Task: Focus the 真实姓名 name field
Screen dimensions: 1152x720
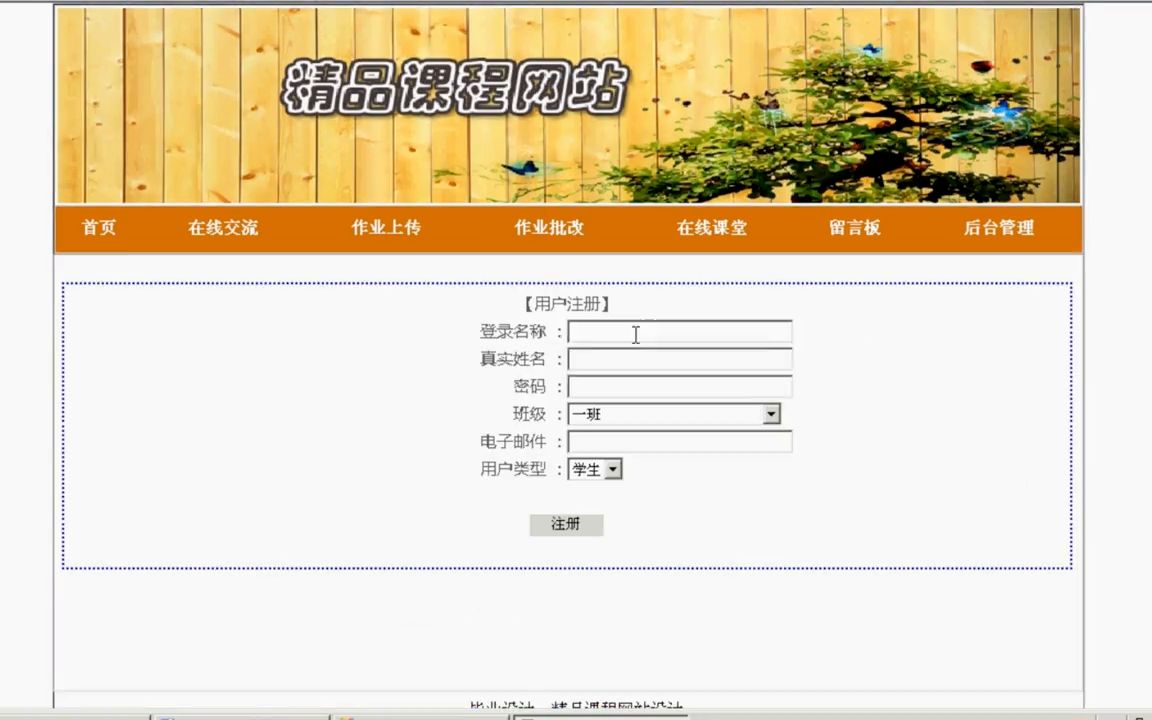Action: (x=679, y=359)
